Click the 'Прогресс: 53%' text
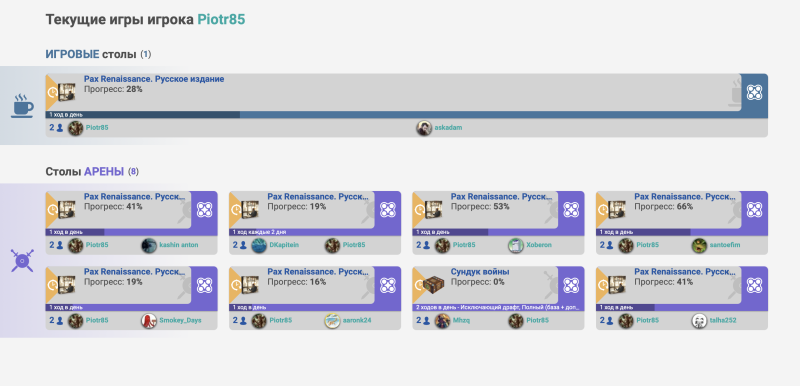The width and height of the screenshot is (800, 386). [480, 207]
